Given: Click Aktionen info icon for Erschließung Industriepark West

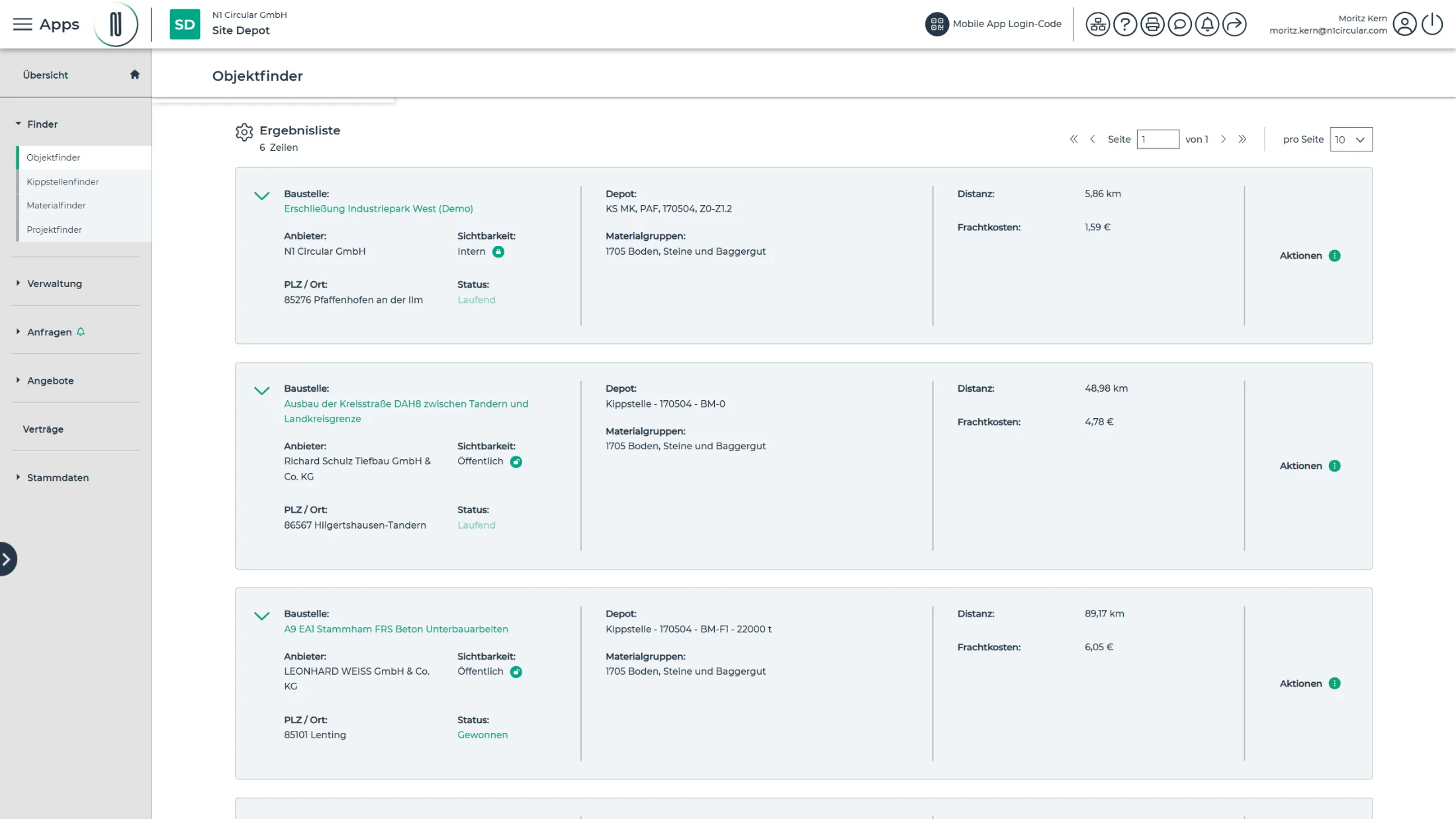Looking at the screenshot, I should point(1335,256).
